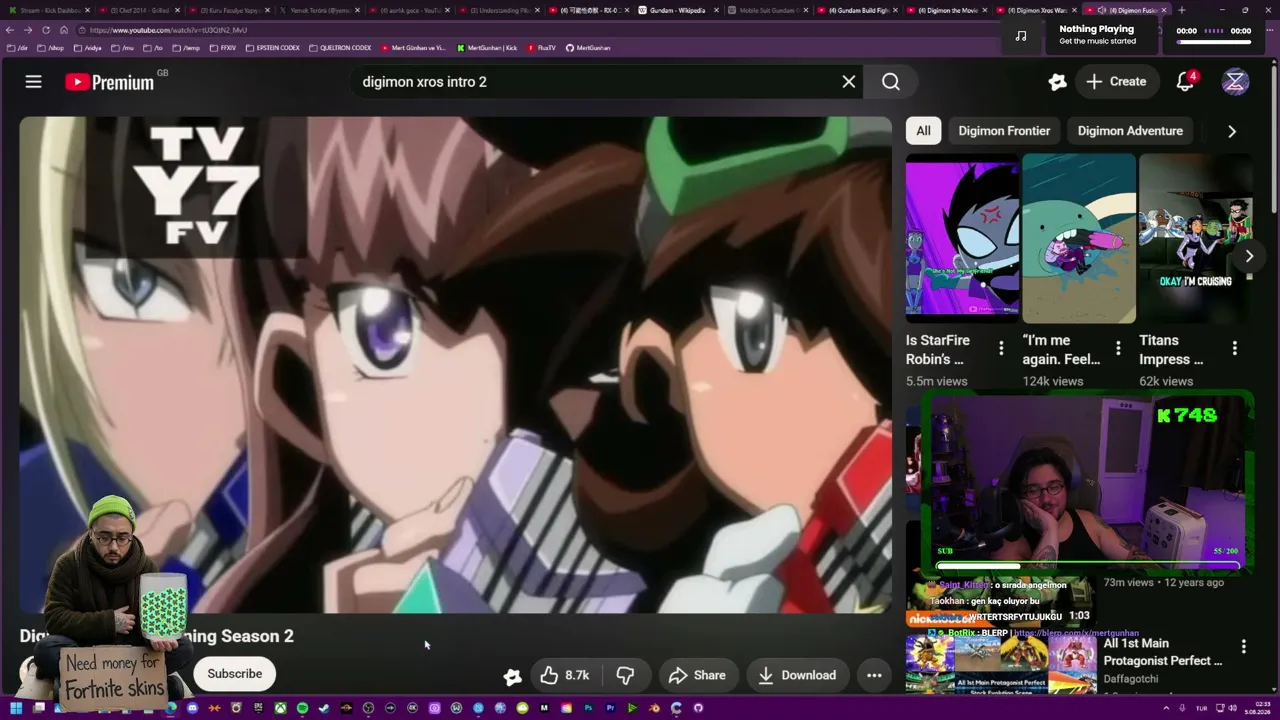Image resolution: width=1280 pixels, height=720 pixels.
Task: Open the Daffagotchi channel link
Action: point(1131,679)
